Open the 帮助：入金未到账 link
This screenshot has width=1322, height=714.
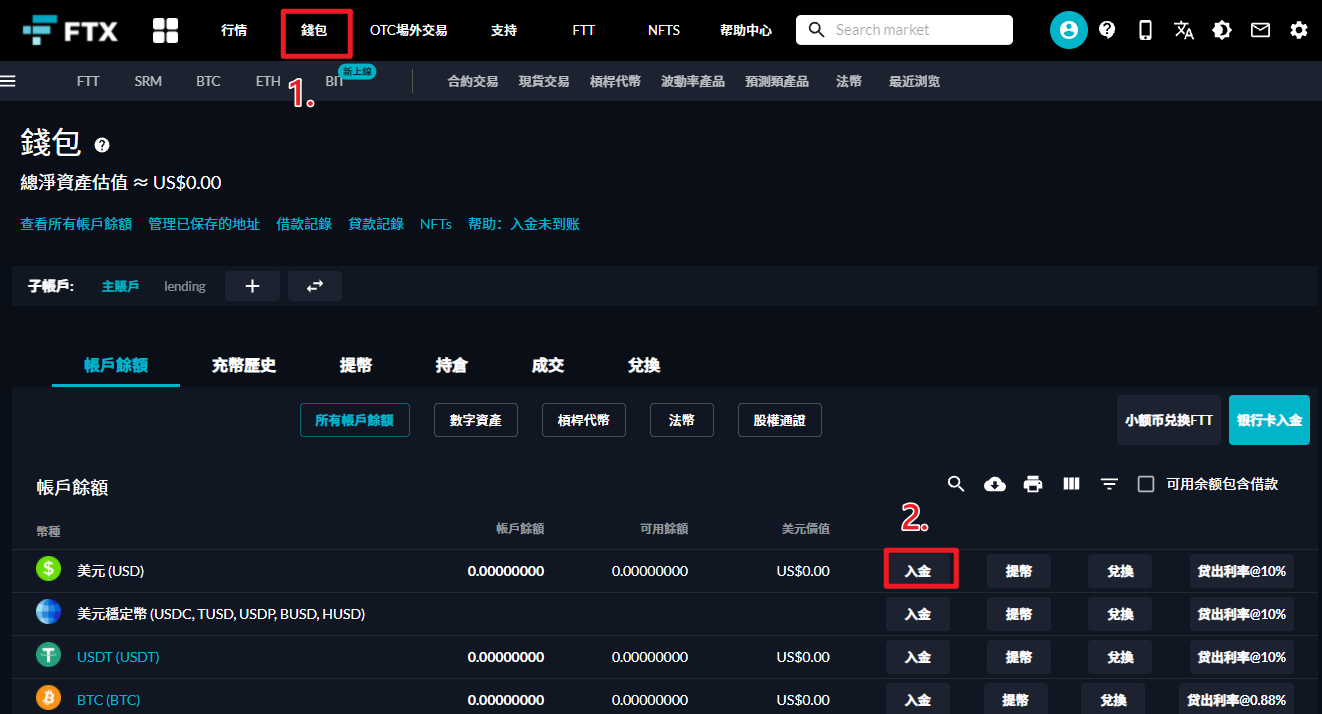(x=524, y=224)
